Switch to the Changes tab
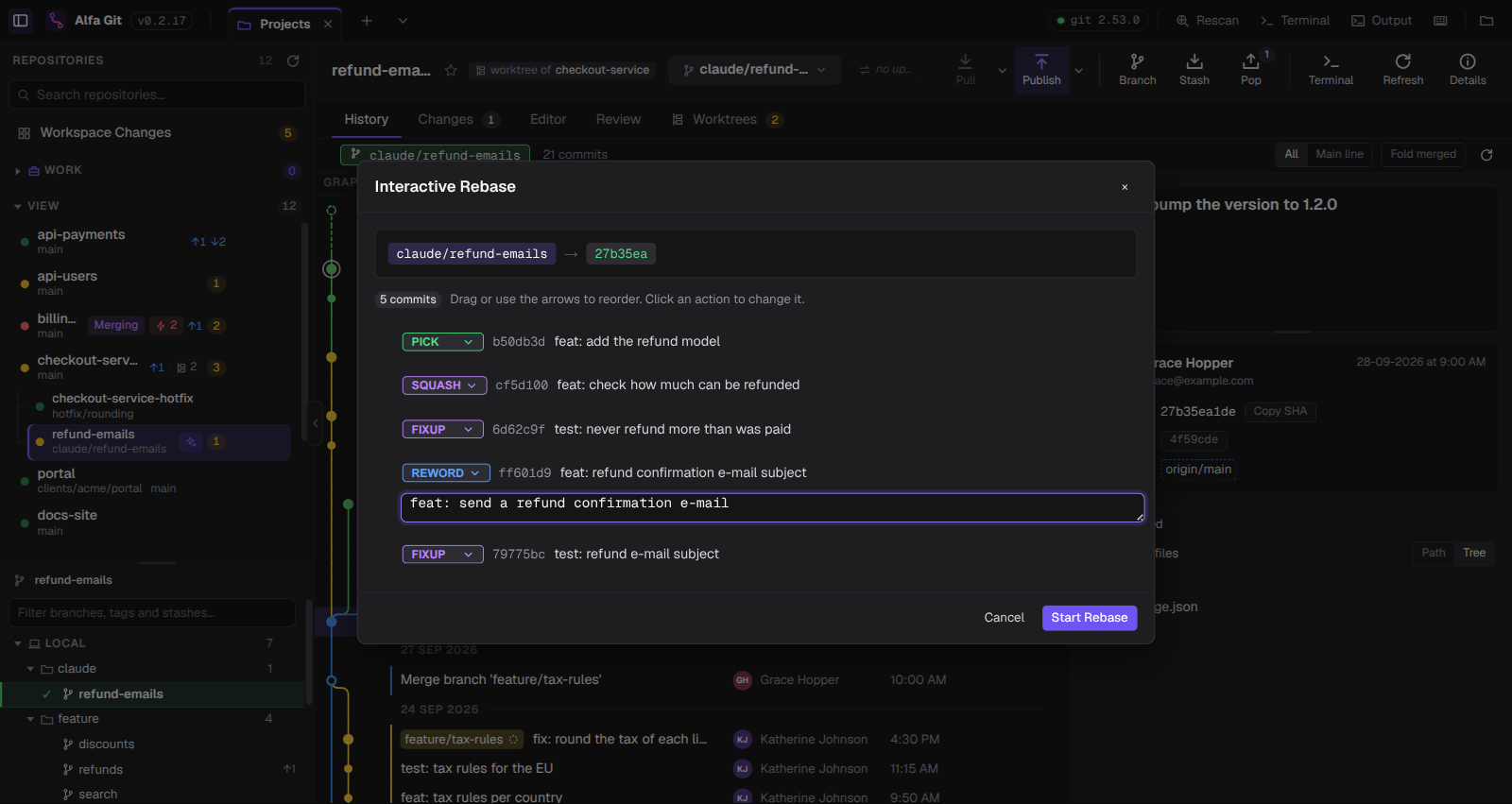The height and width of the screenshot is (804, 1512). [458, 120]
